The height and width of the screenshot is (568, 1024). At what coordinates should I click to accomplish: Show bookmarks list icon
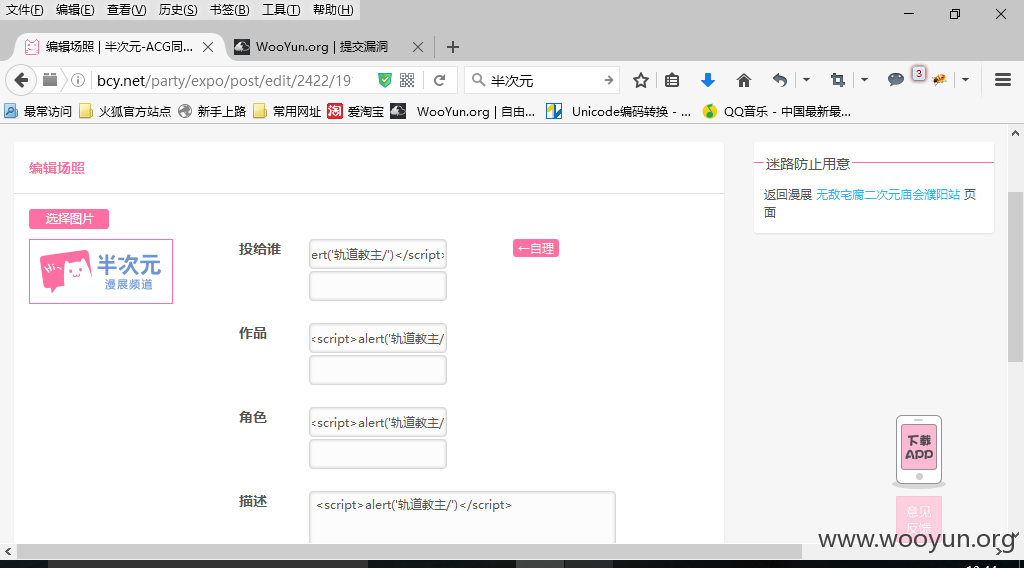(x=672, y=80)
